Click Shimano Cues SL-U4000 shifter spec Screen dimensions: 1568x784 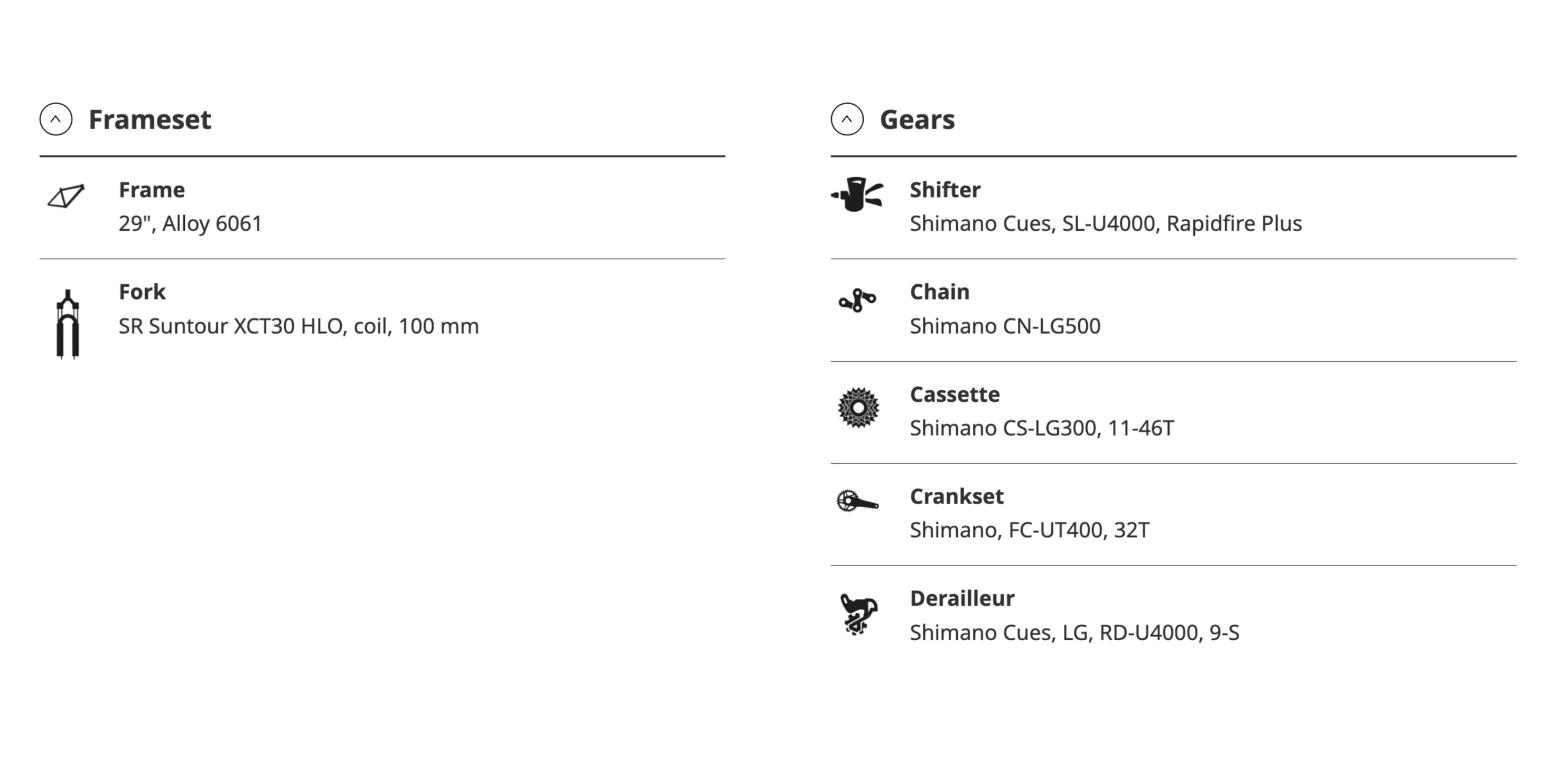click(x=1106, y=224)
